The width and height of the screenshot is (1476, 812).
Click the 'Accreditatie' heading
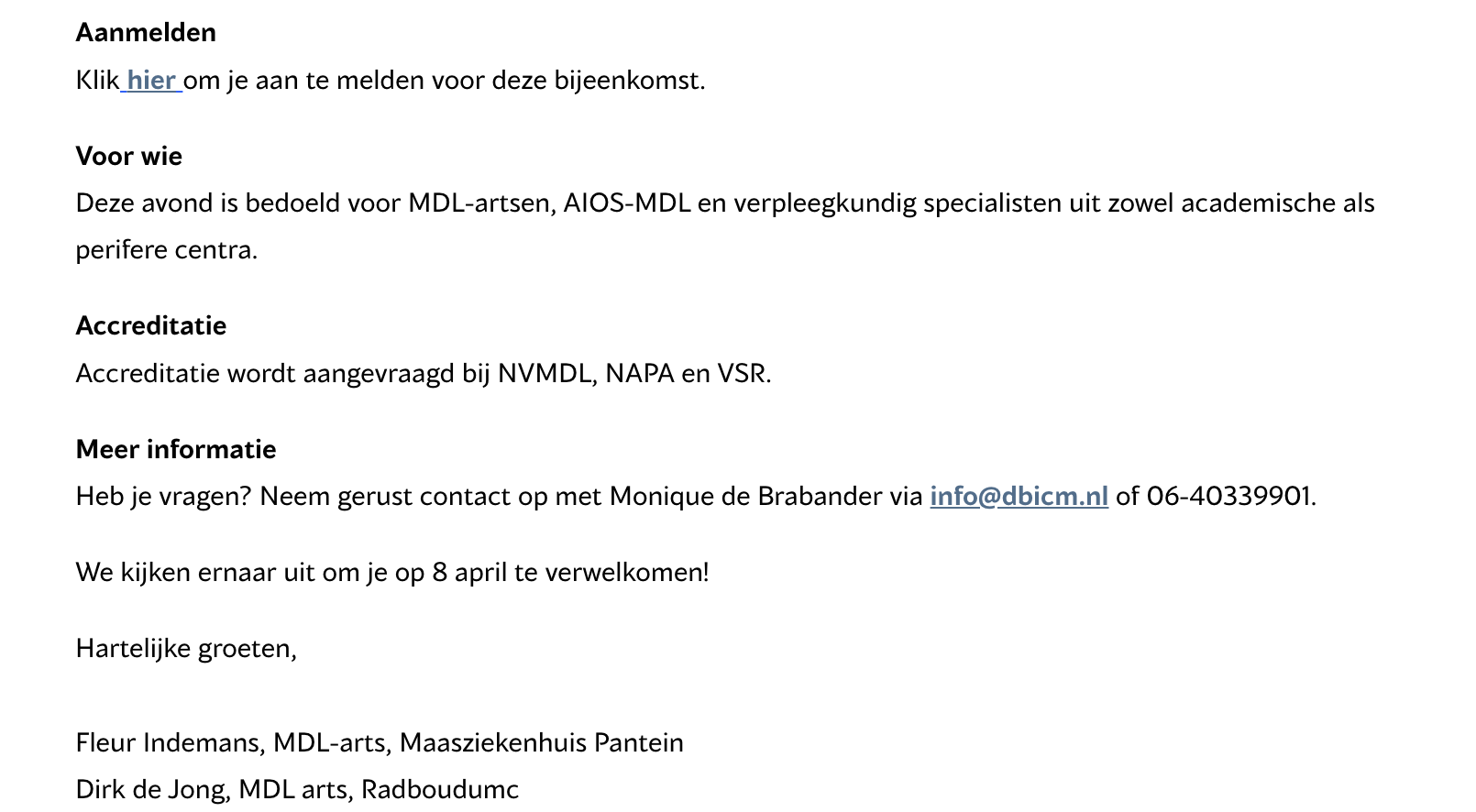(x=151, y=326)
